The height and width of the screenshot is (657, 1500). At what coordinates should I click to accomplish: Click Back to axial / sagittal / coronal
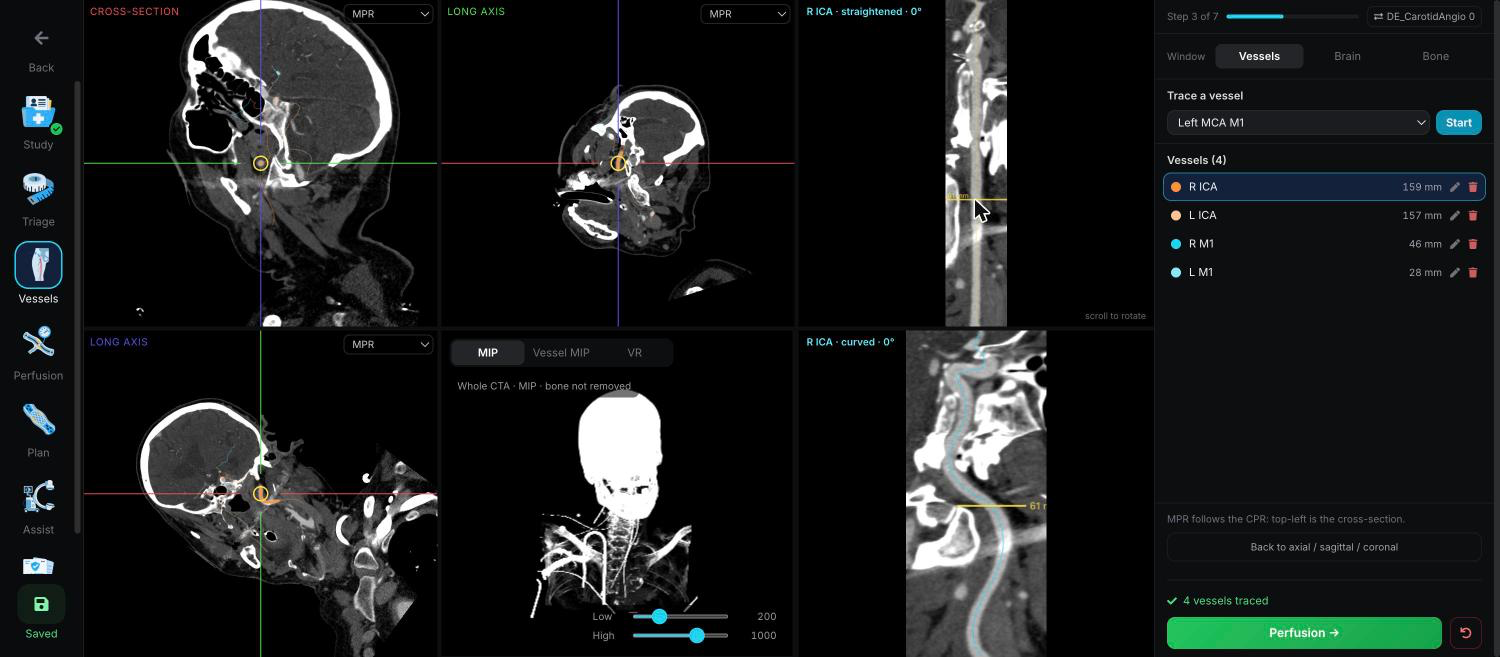[x=1324, y=547]
